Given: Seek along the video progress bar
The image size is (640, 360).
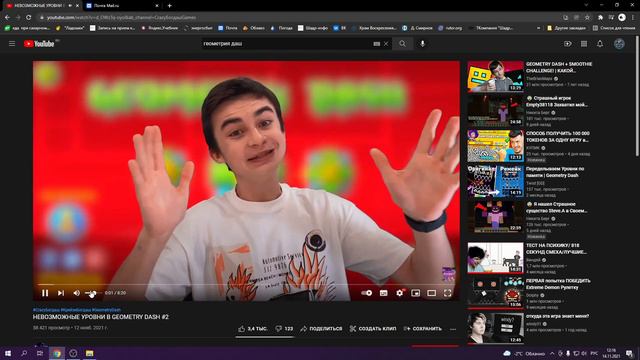Looking at the screenshot, I should 246,284.
